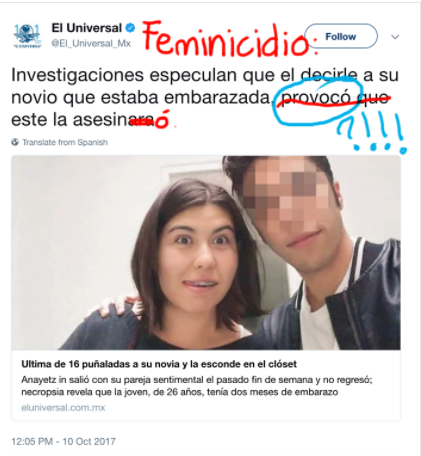Click the article description text

pyautogui.click(x=197, y=386)
